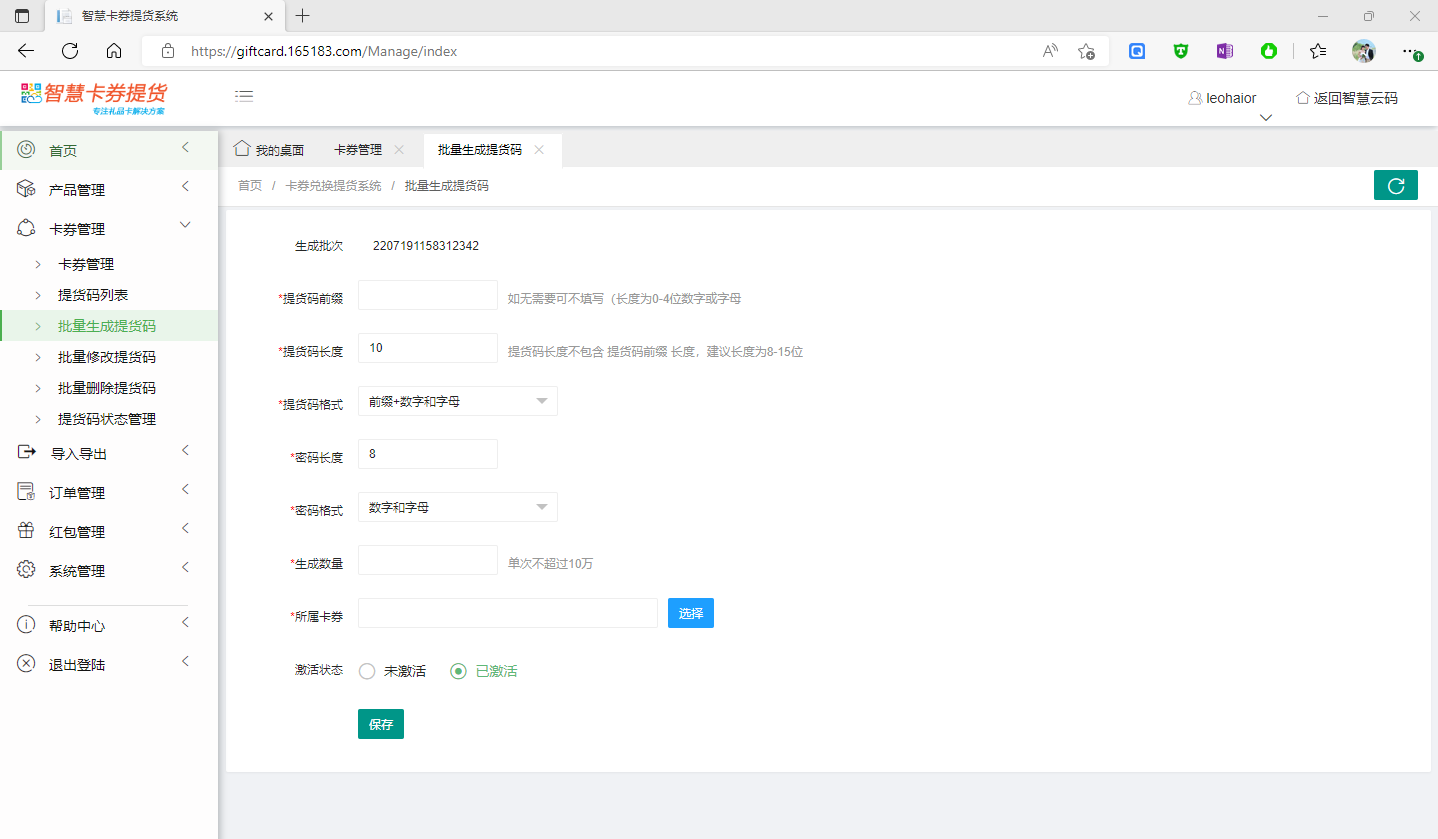Open the 提货码格式 dropdown
This screenshot has height=839, width=1438.
coord(457,401)
